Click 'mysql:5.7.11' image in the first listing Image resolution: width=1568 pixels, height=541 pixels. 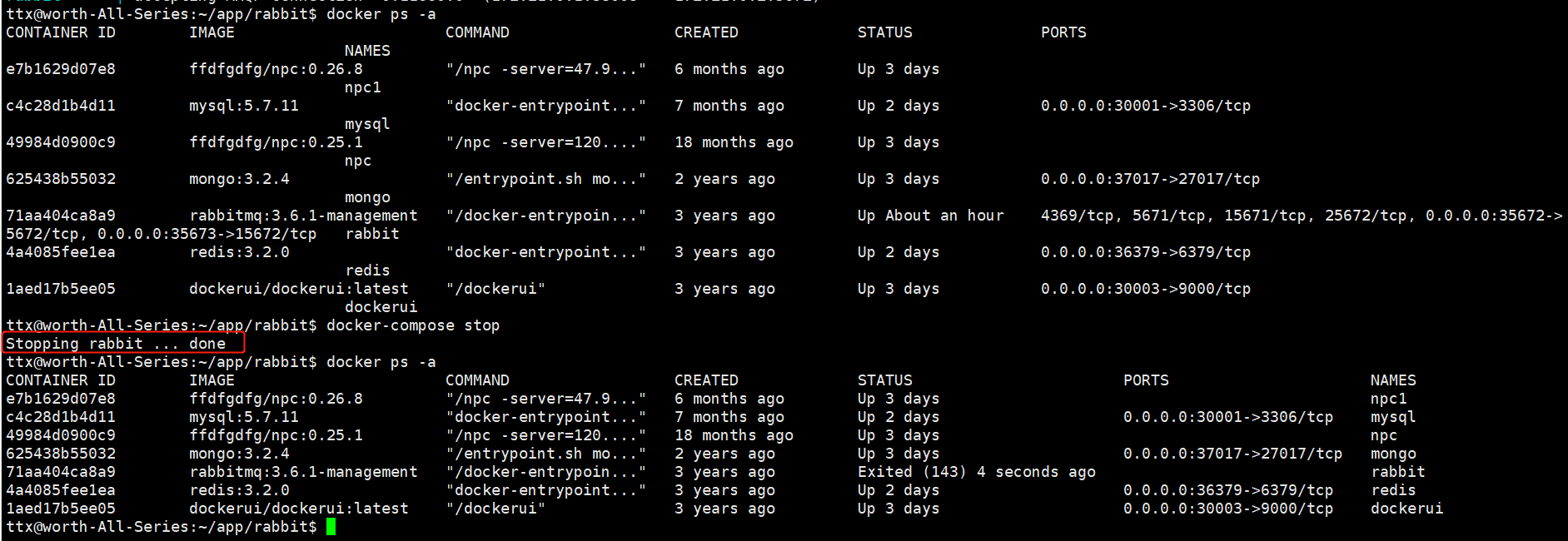tap(244, 106)
